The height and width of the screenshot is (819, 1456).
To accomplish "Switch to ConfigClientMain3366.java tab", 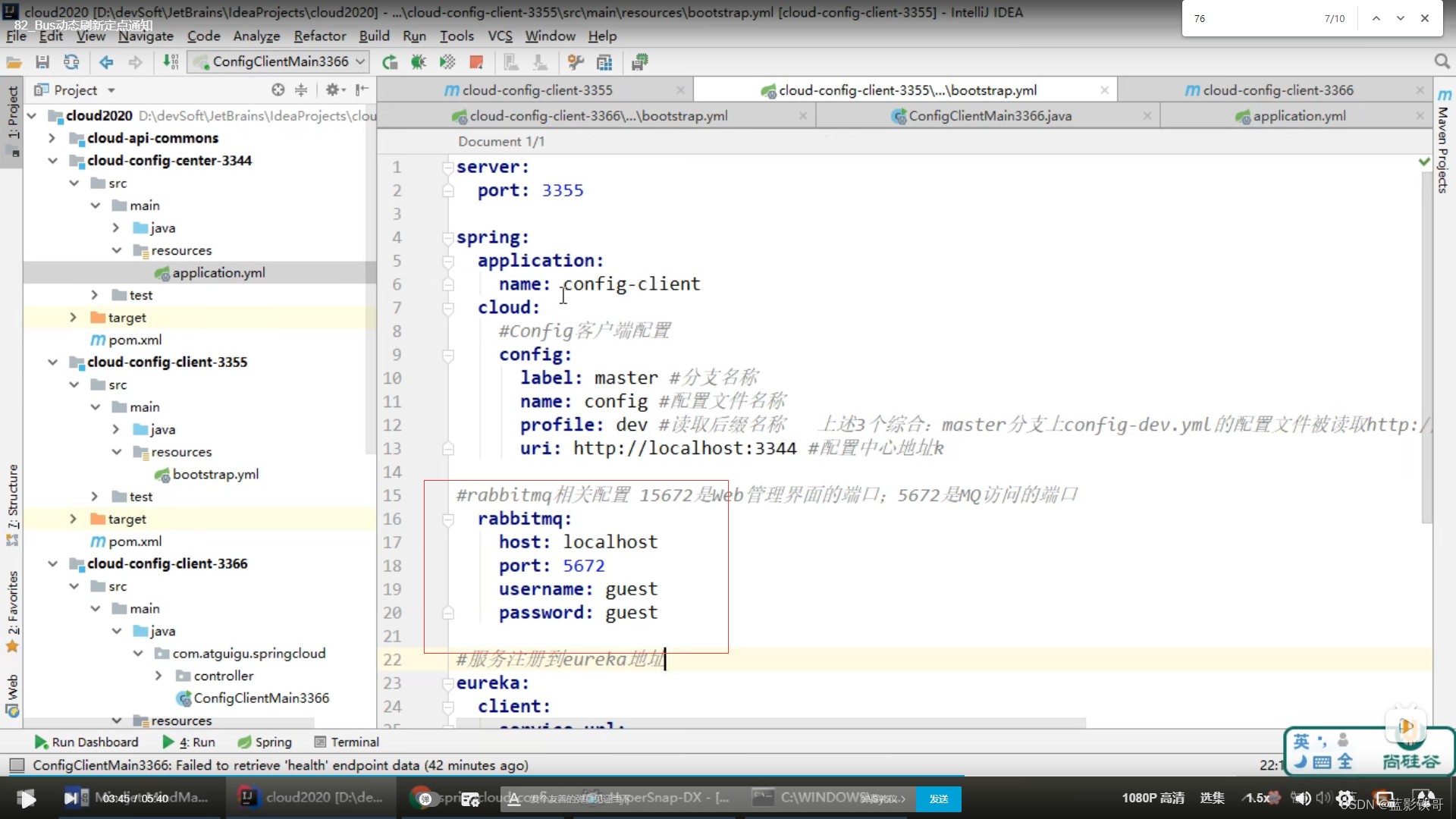I will click(990, 116).
